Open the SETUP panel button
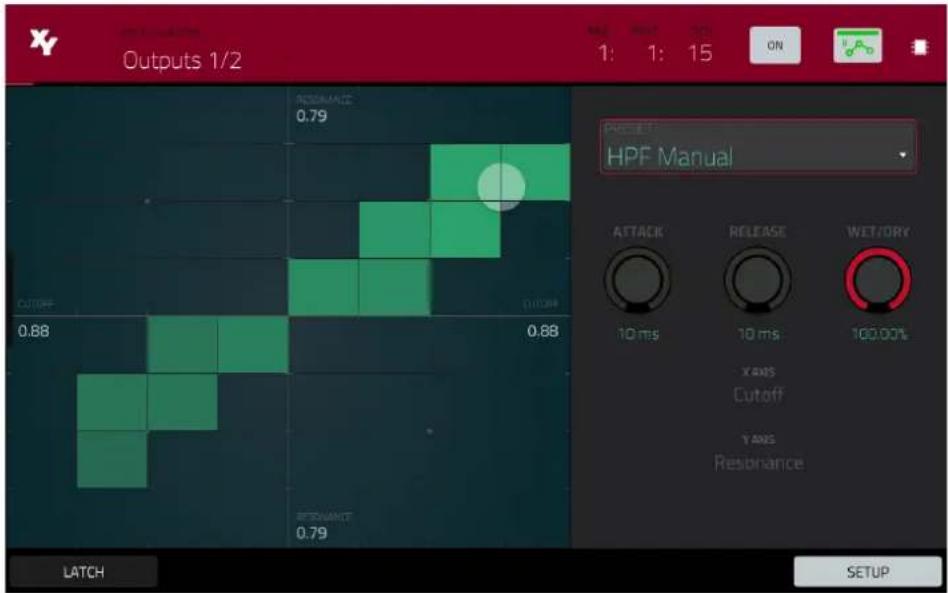 click(868, 572)
